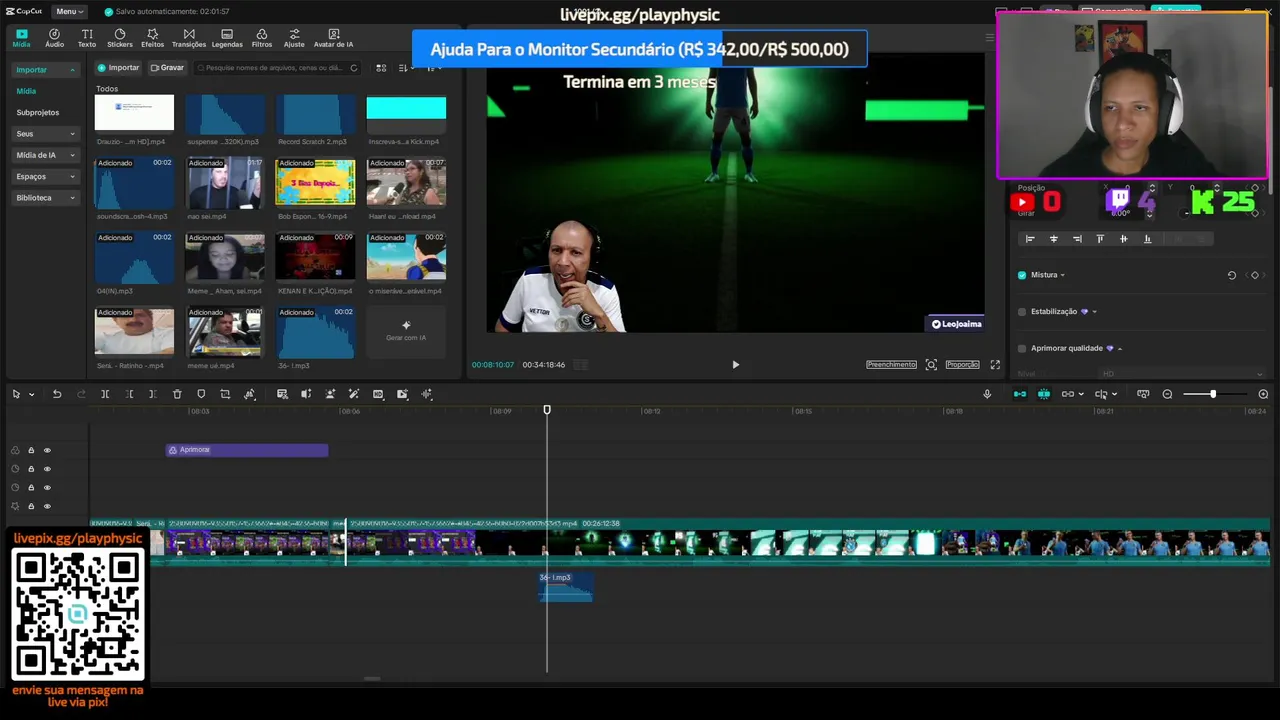This screenshot has width=1280, height=720.
Task: Click the magic wand icon in timeline toolbar
Action: (354, 394)
